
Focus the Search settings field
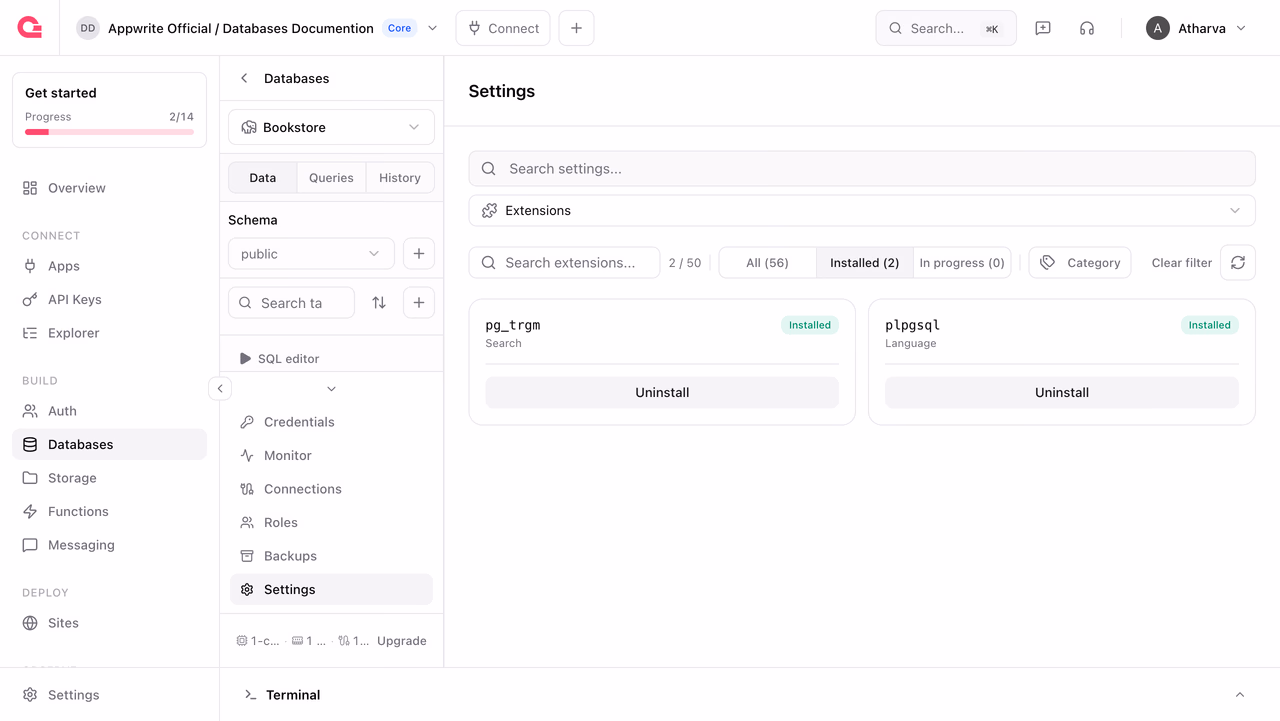point(862,168)
